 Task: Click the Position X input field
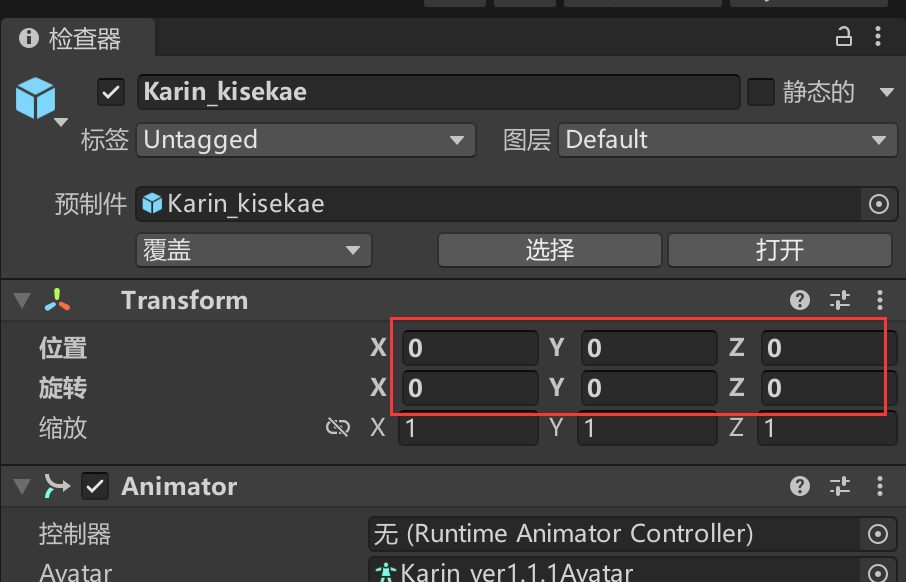[x=469, y=348]
